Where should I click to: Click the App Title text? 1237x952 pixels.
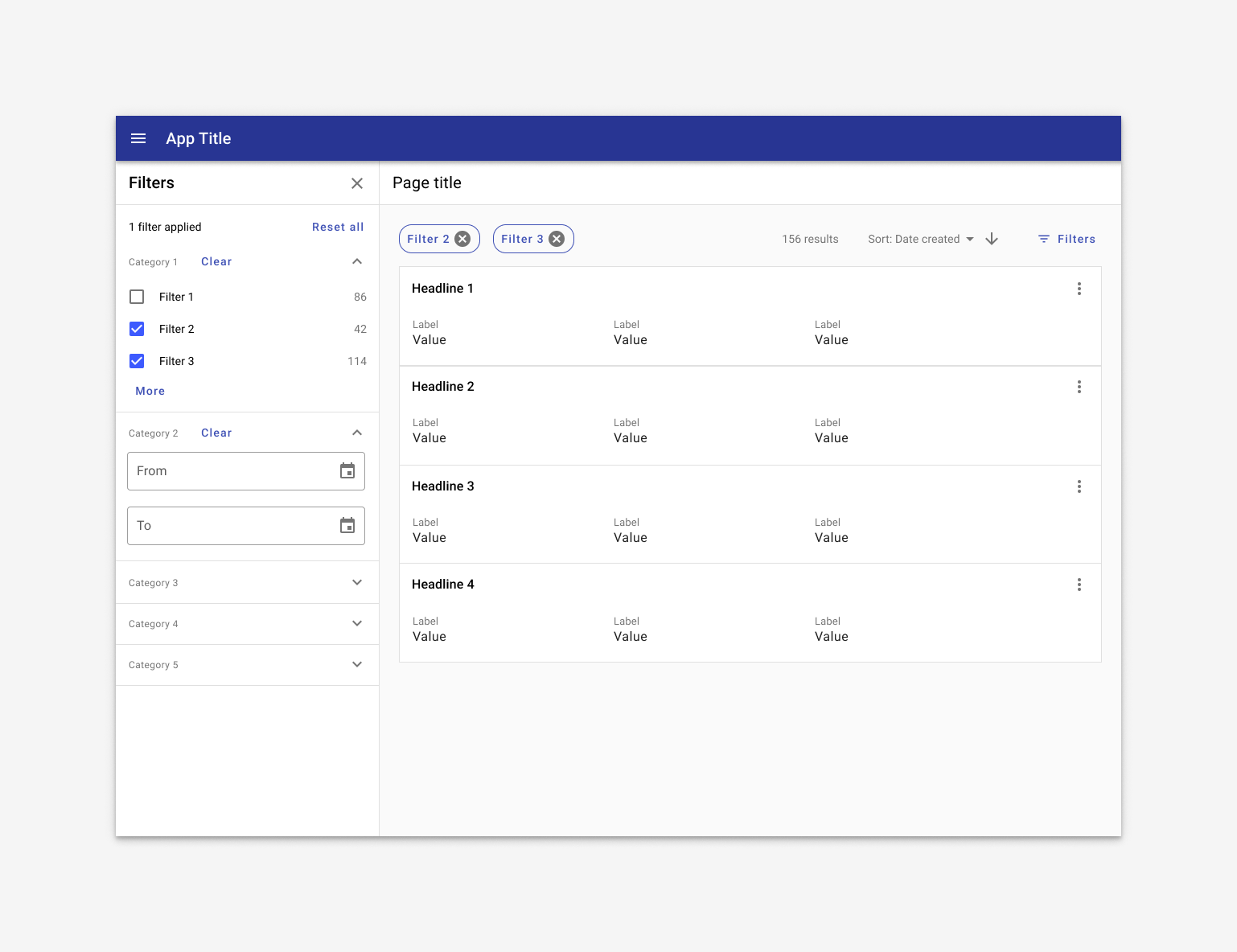(x=199, y=138)
